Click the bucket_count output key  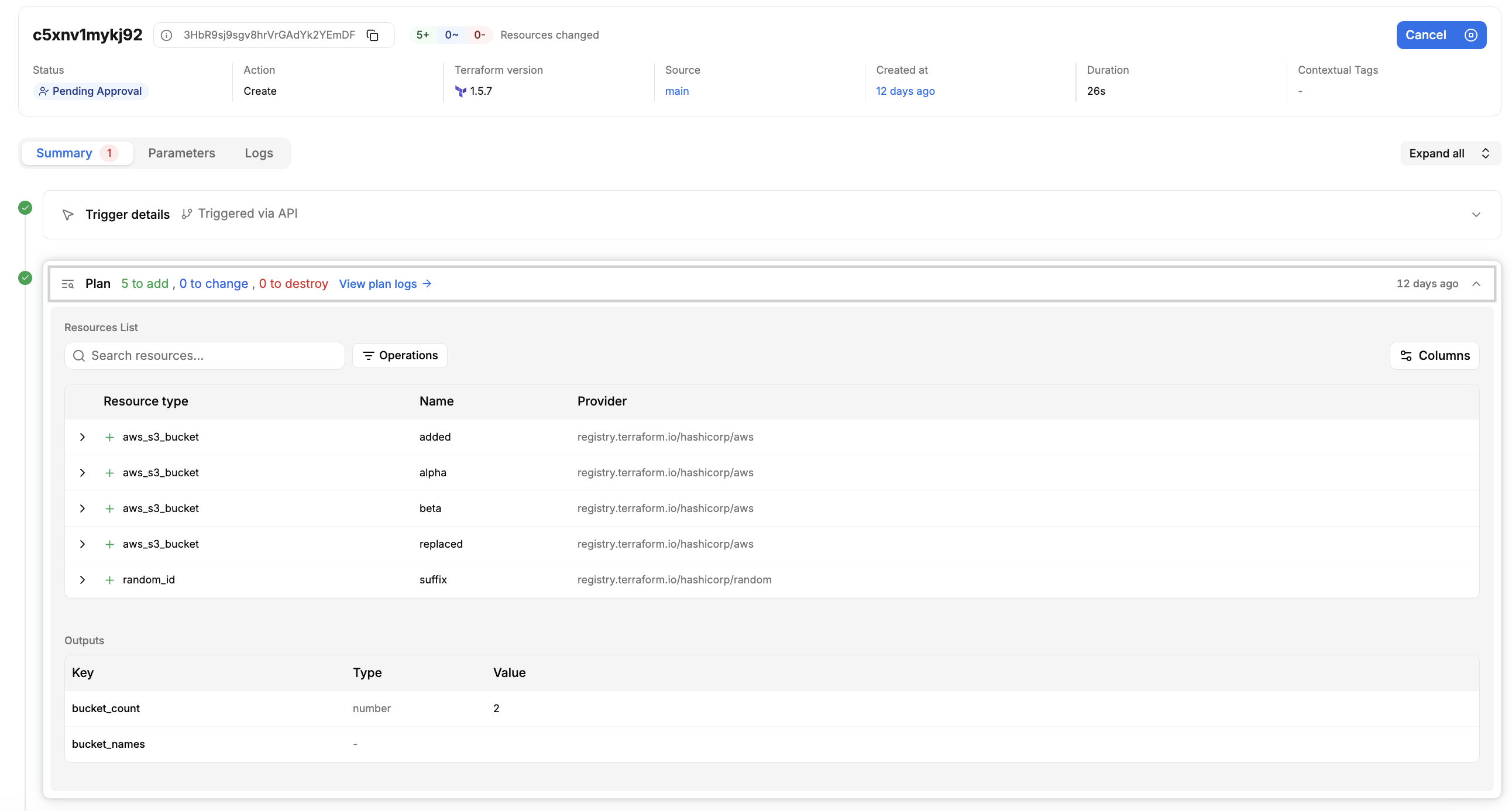click(106, 709)
